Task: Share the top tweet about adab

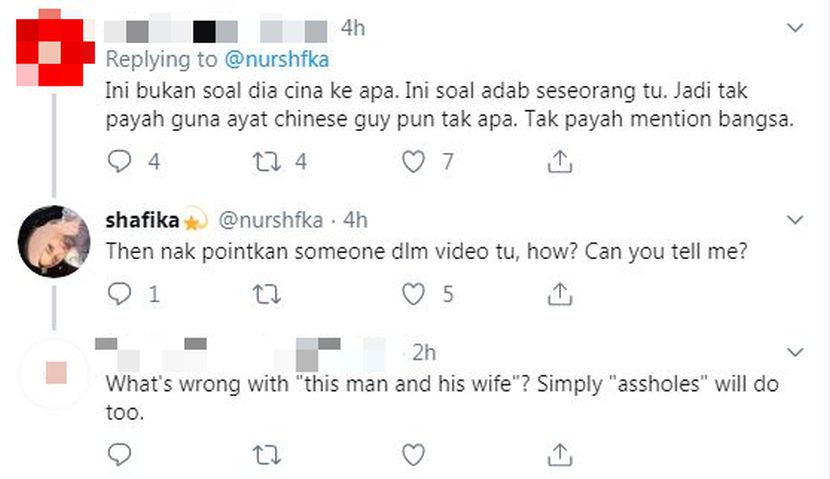Action: pyautogui.click(x=561, y=160)
